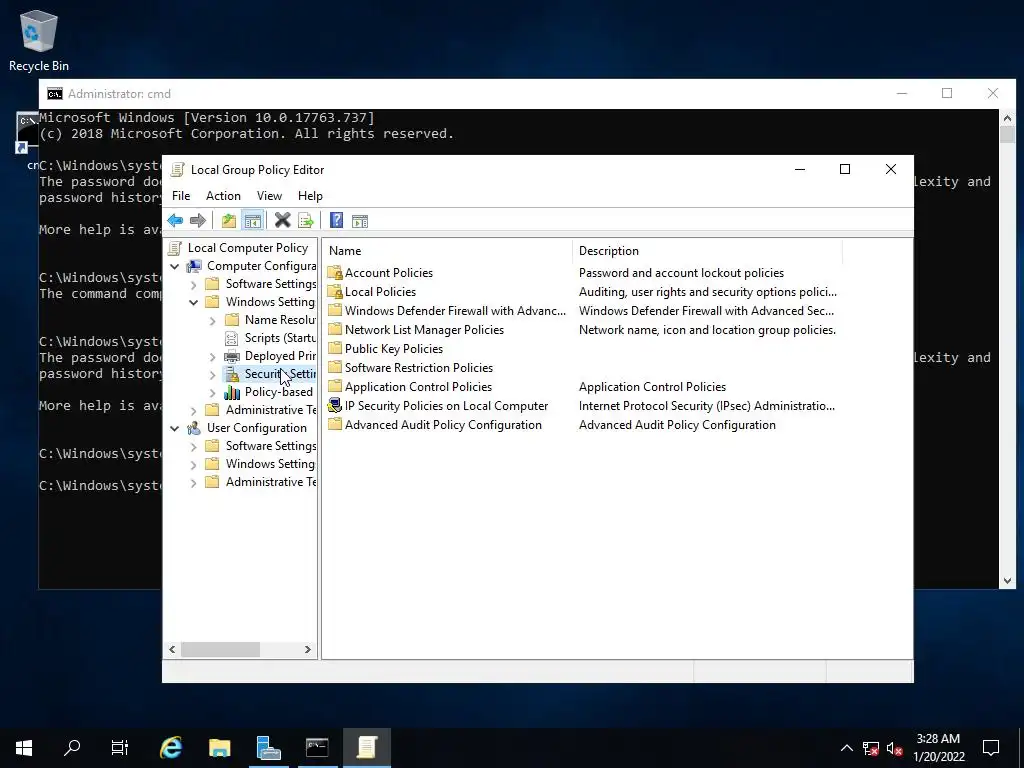This screenshot has width=1024, height=768.
Task: Select Software Settings under User Configuration
Action: tap(271, 446)
